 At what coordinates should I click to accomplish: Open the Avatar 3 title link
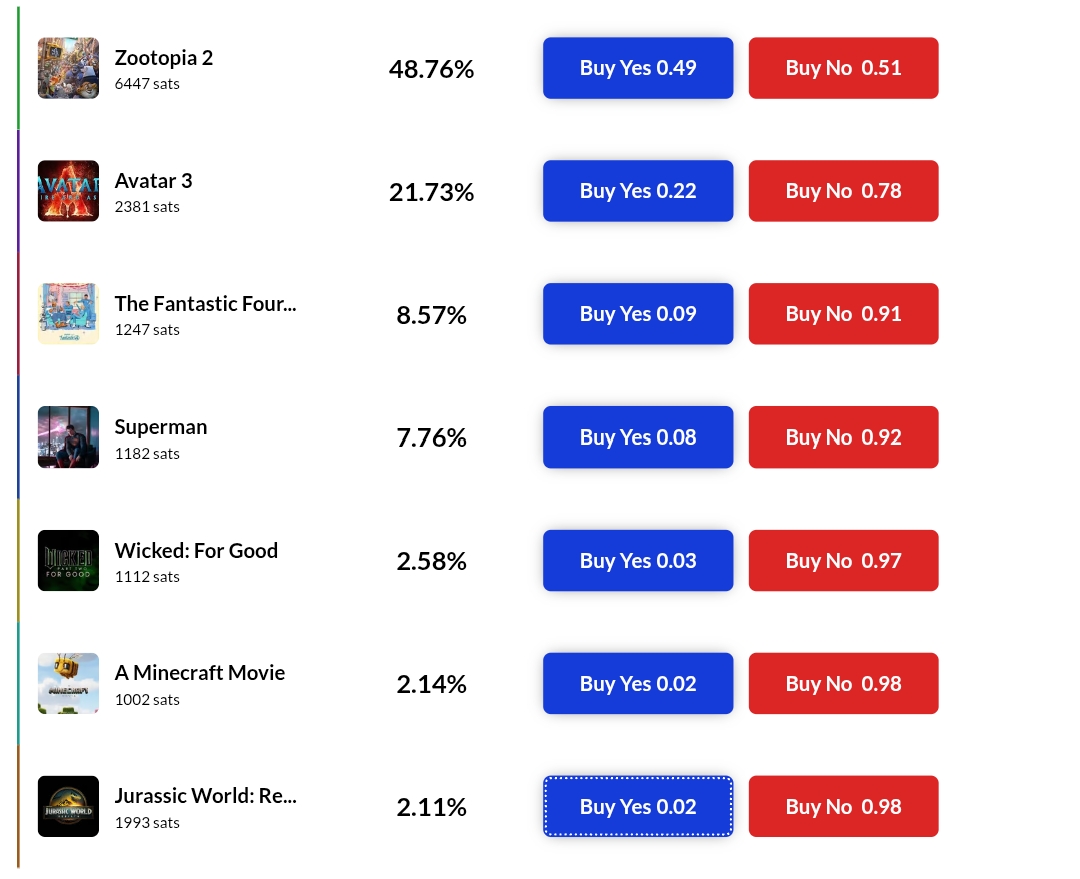click(x=154, y=180)
